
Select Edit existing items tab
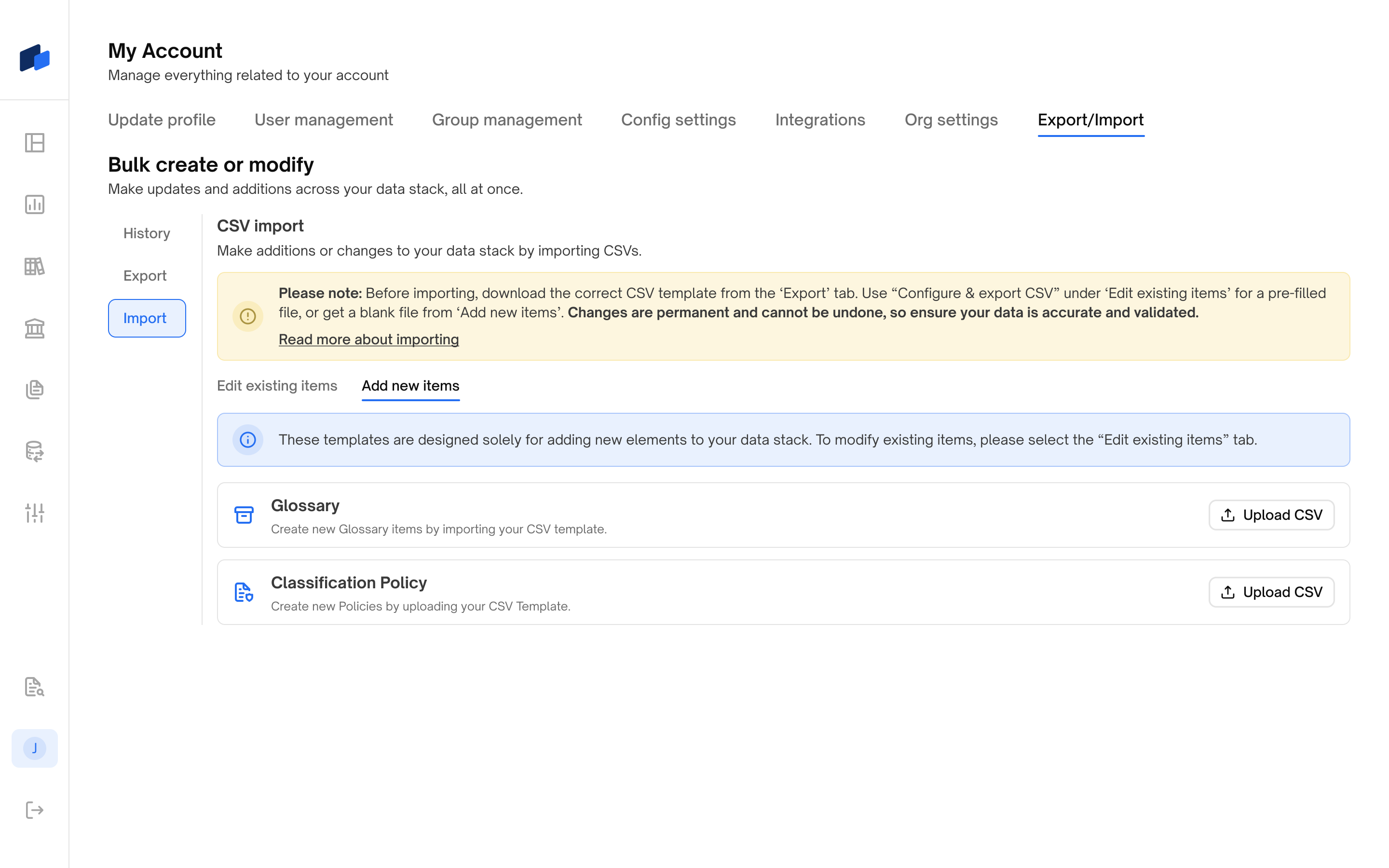pyautogui.click(x=277, y=386)
